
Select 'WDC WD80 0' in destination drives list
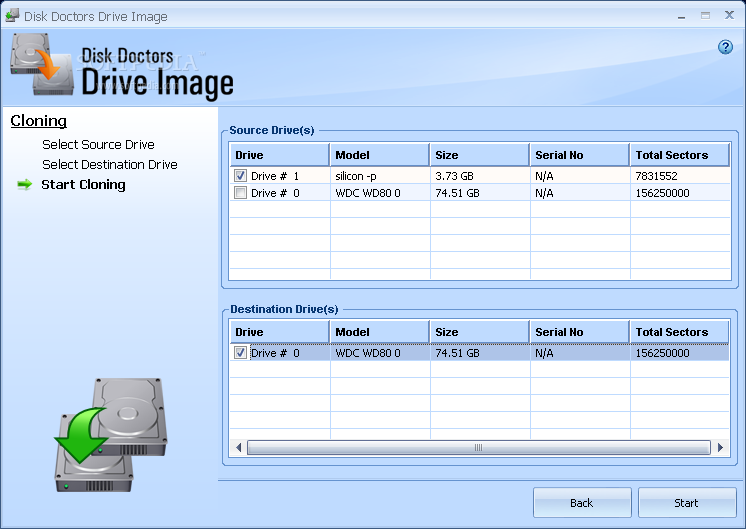point(368,353)
